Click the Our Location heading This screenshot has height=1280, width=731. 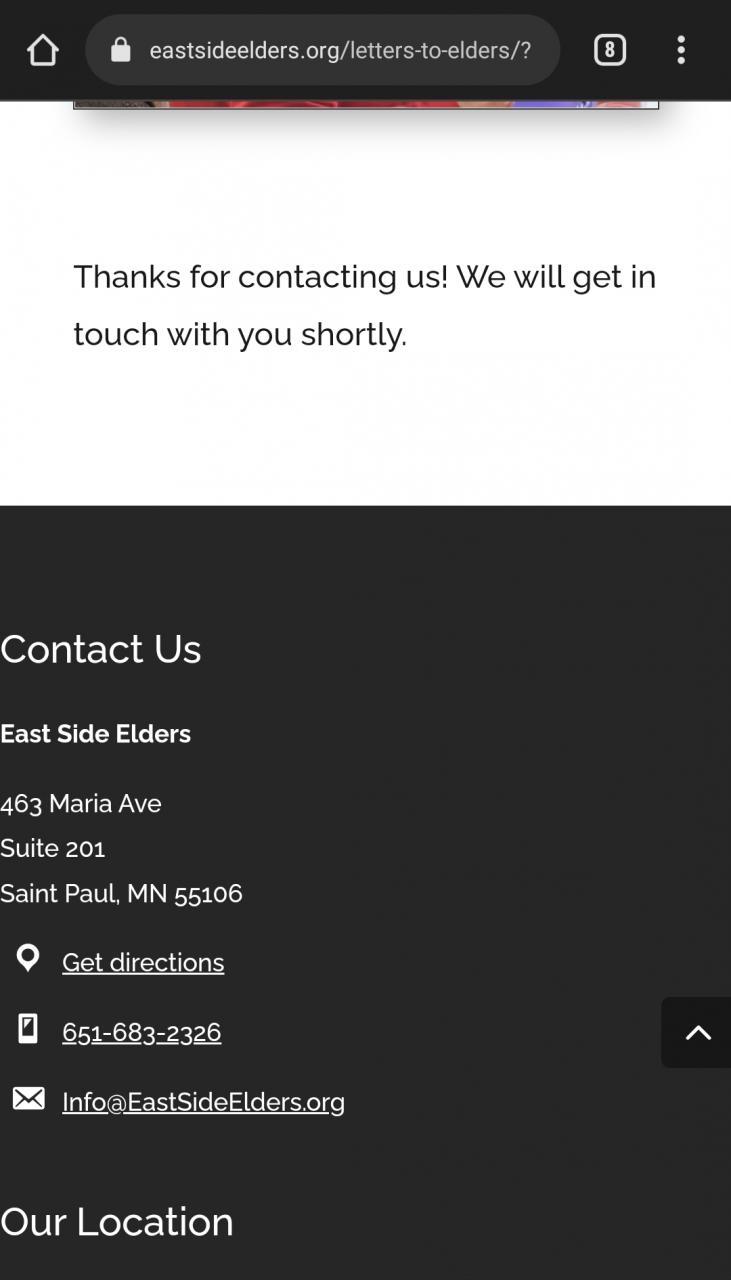point(117,1222)
